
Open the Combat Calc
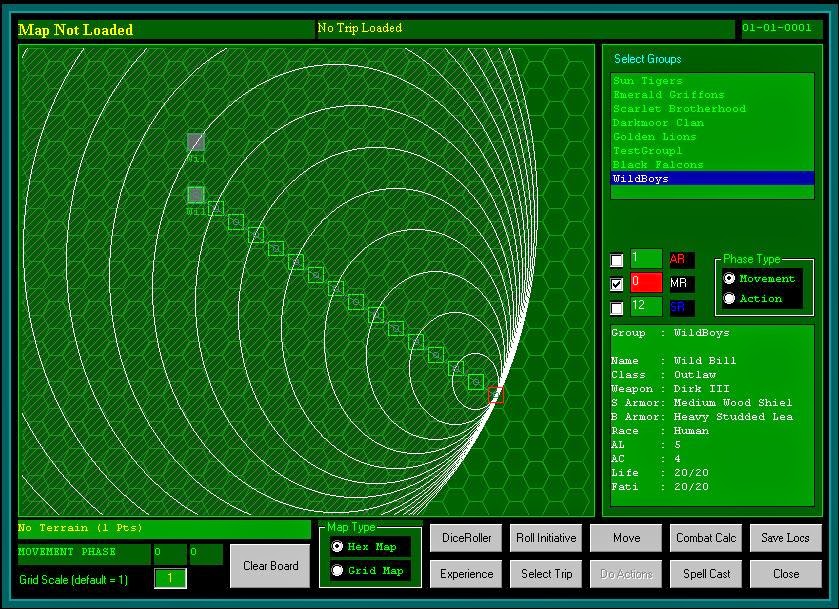tap(706, 538)
